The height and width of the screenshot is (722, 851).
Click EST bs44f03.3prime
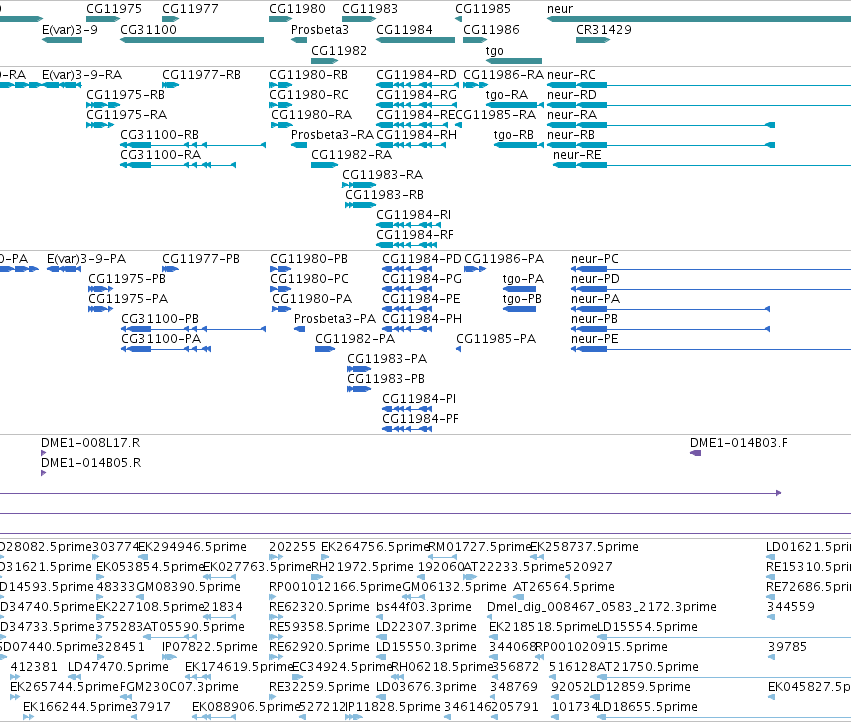[x=424, y=607]
